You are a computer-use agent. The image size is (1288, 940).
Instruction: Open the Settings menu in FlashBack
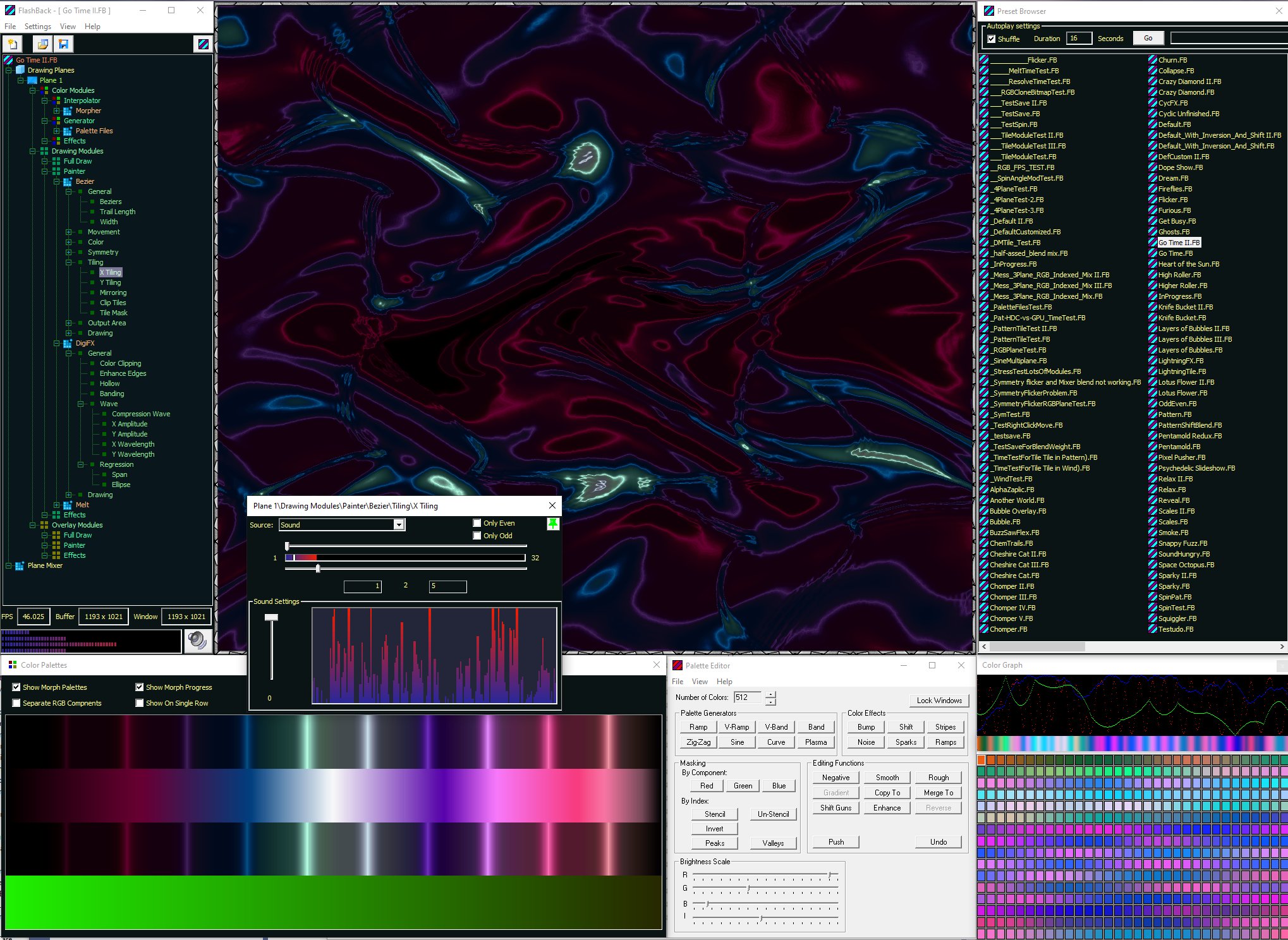pos(37,27)
